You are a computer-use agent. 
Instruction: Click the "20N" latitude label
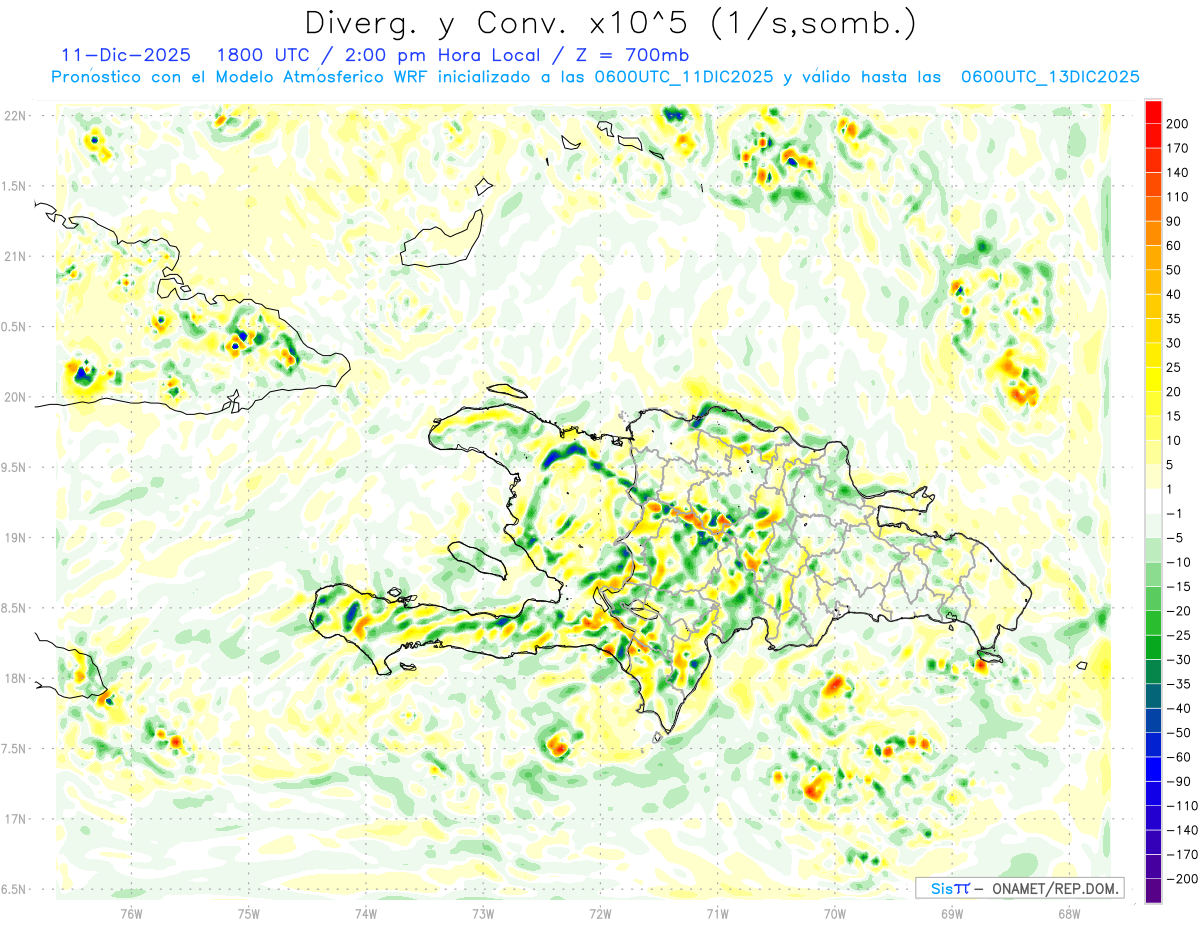click(x=16, y=397)
